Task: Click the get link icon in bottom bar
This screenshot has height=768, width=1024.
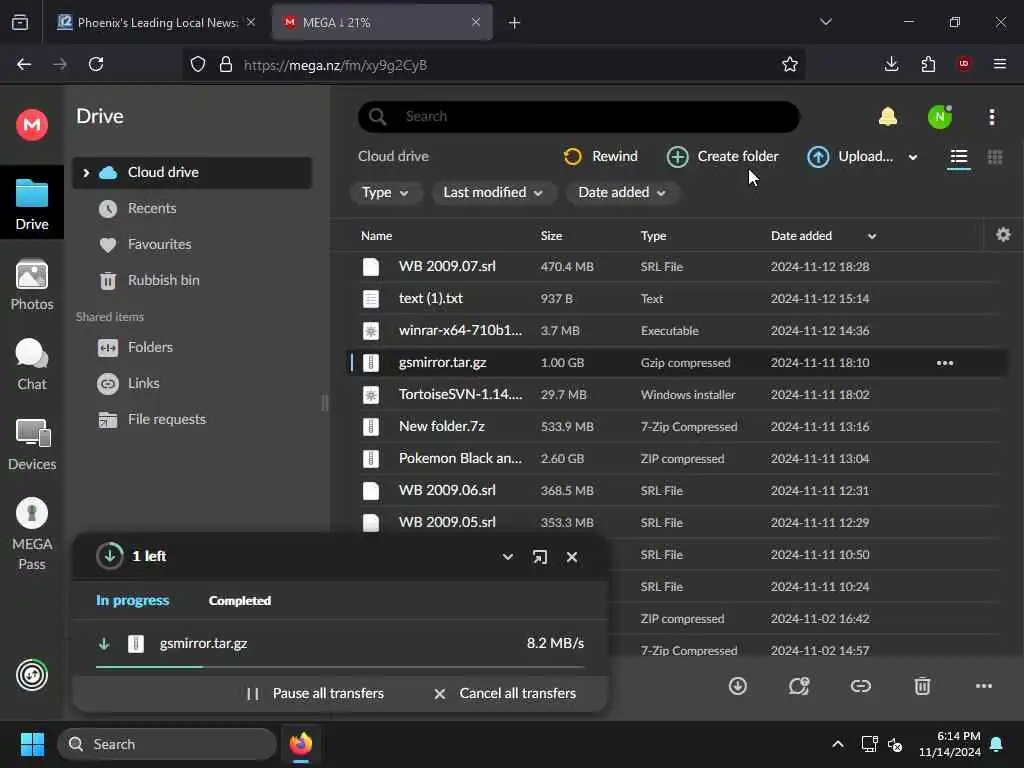Action: pyautogui.click(x=860, y=686)
